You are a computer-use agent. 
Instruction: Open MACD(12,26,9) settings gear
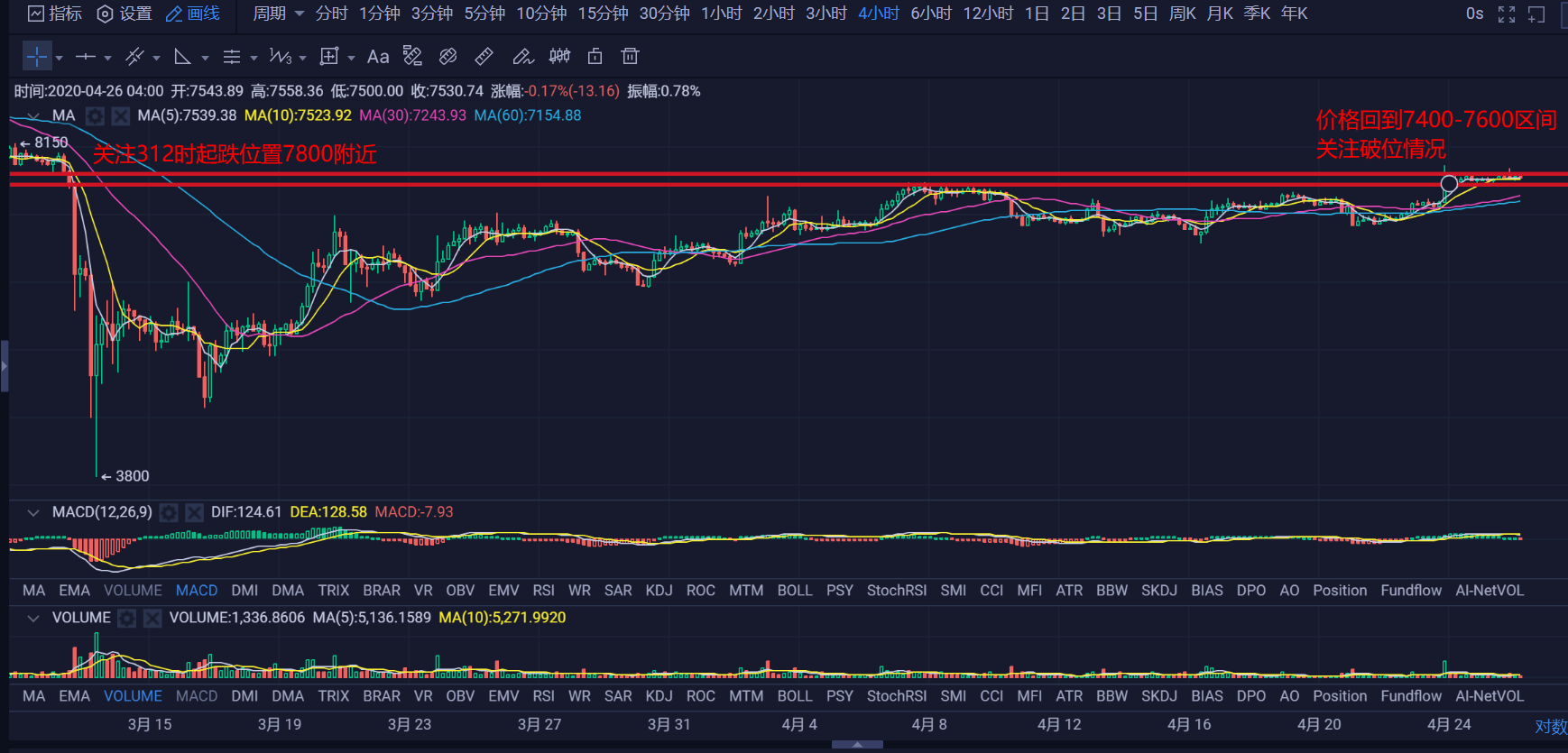coord(169,512)
